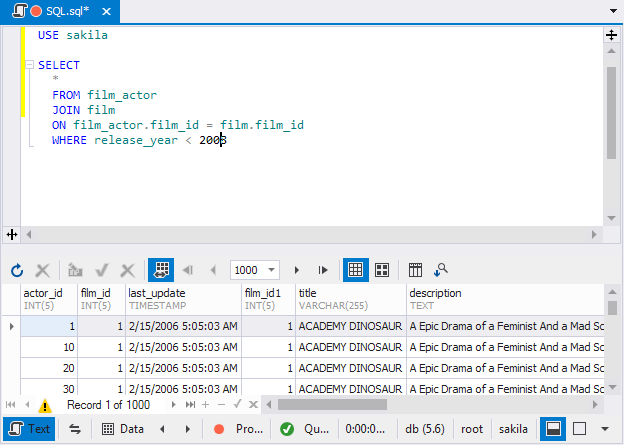
Task: Switch to the Text view tab
Action: 29,429
